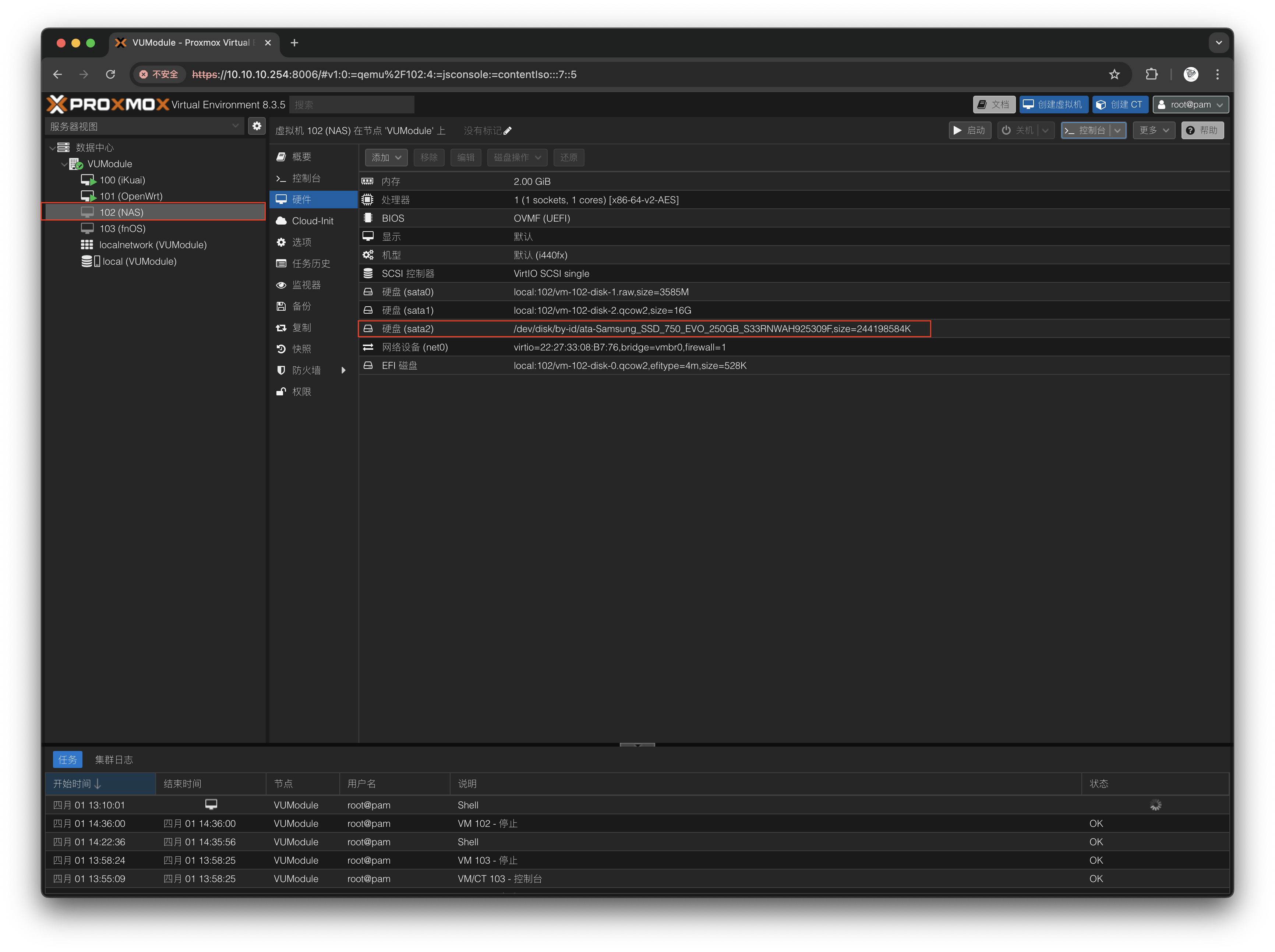Click the server view settings gear icon
This screenshot has width=1275, height=952.
click(x=257, y=126)
